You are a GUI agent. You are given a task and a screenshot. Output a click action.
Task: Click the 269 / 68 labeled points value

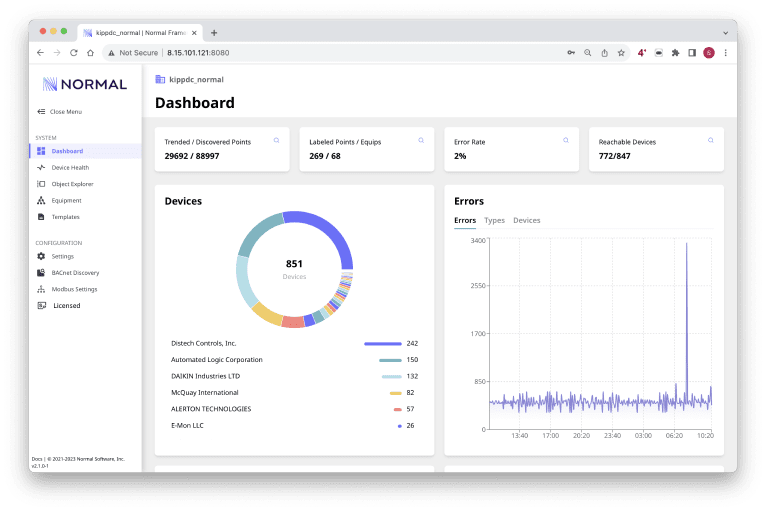click(x=325, y=156)
